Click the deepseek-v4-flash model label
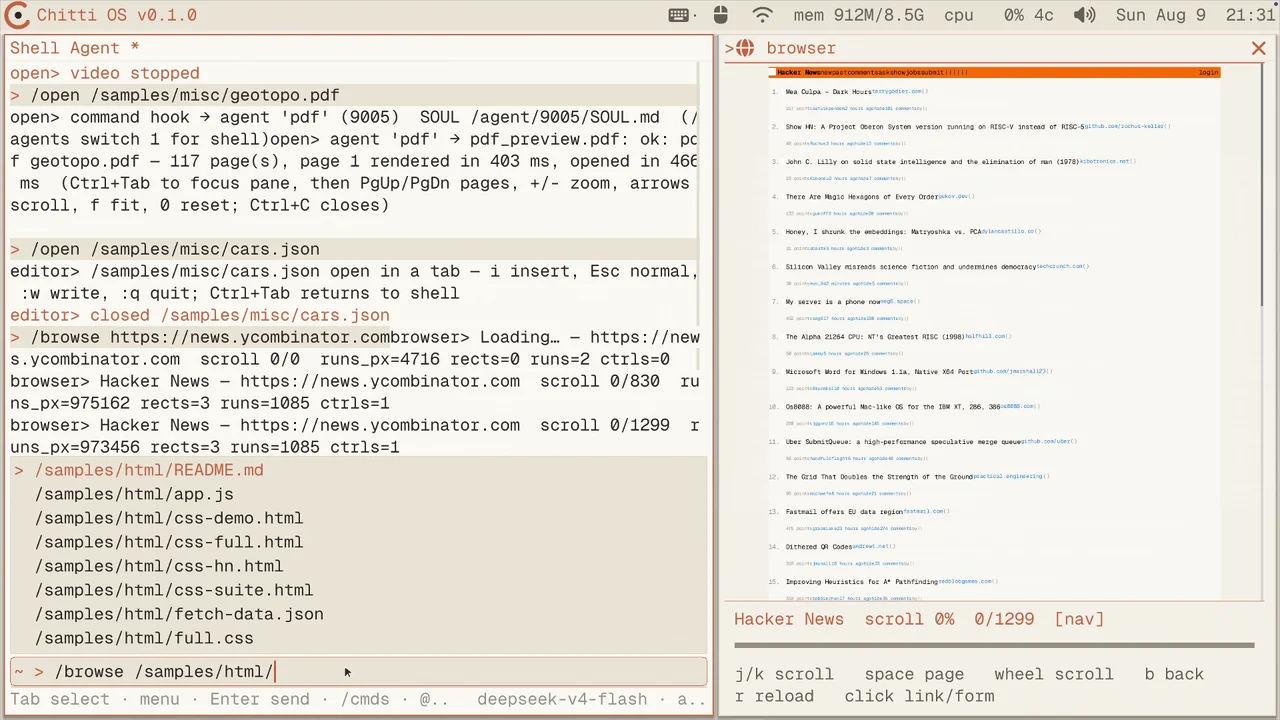 pos(562,699)
